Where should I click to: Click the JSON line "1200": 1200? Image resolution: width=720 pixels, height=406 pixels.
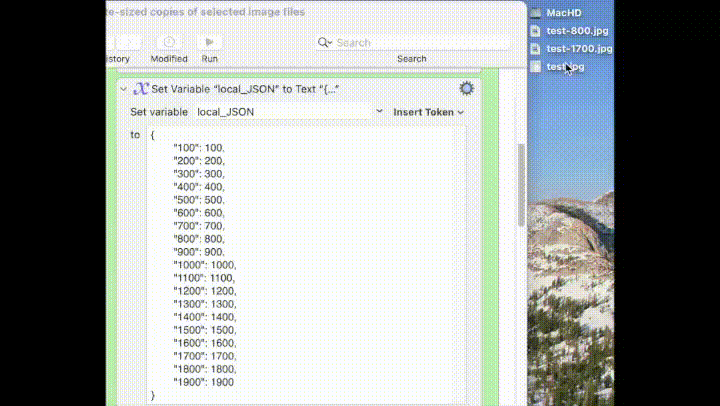coord(205,291)
